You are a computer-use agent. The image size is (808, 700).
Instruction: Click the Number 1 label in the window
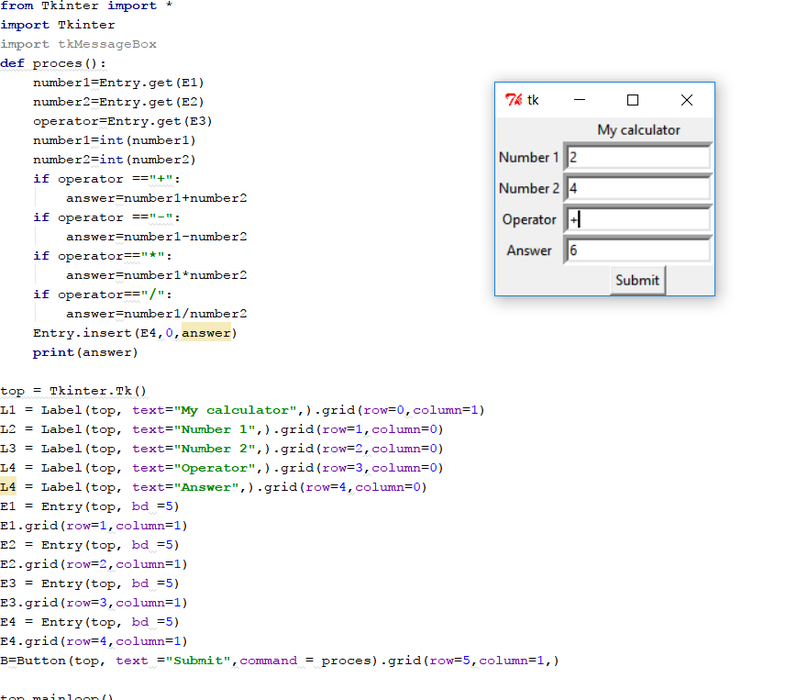click(529, 157)
